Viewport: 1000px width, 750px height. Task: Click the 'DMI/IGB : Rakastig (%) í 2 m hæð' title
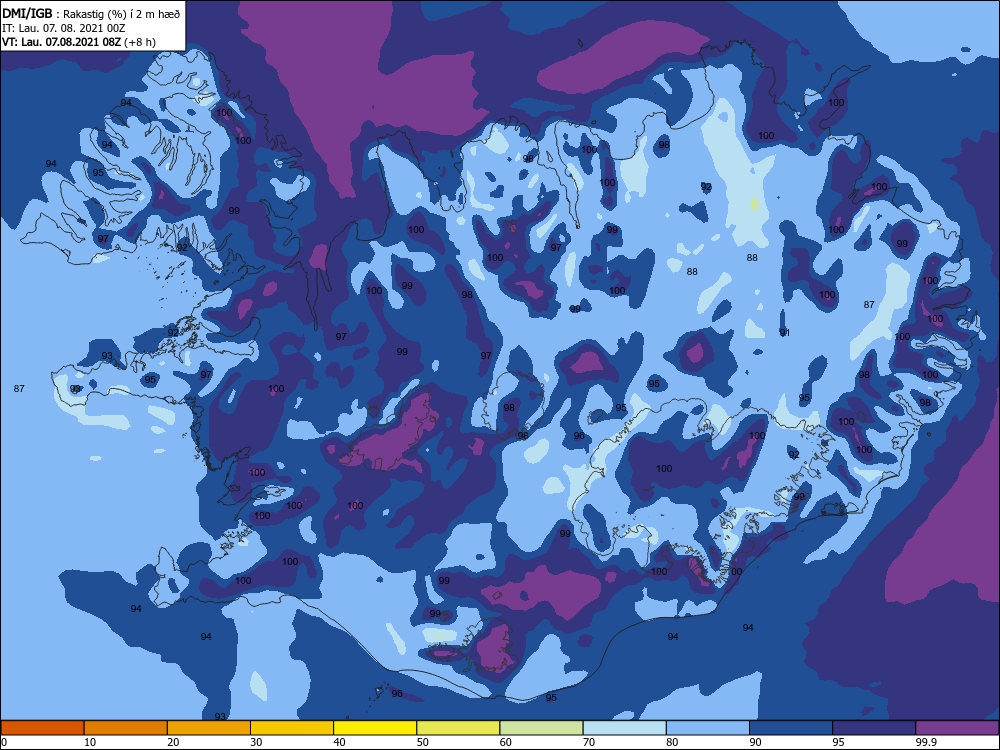click(91, 13)
